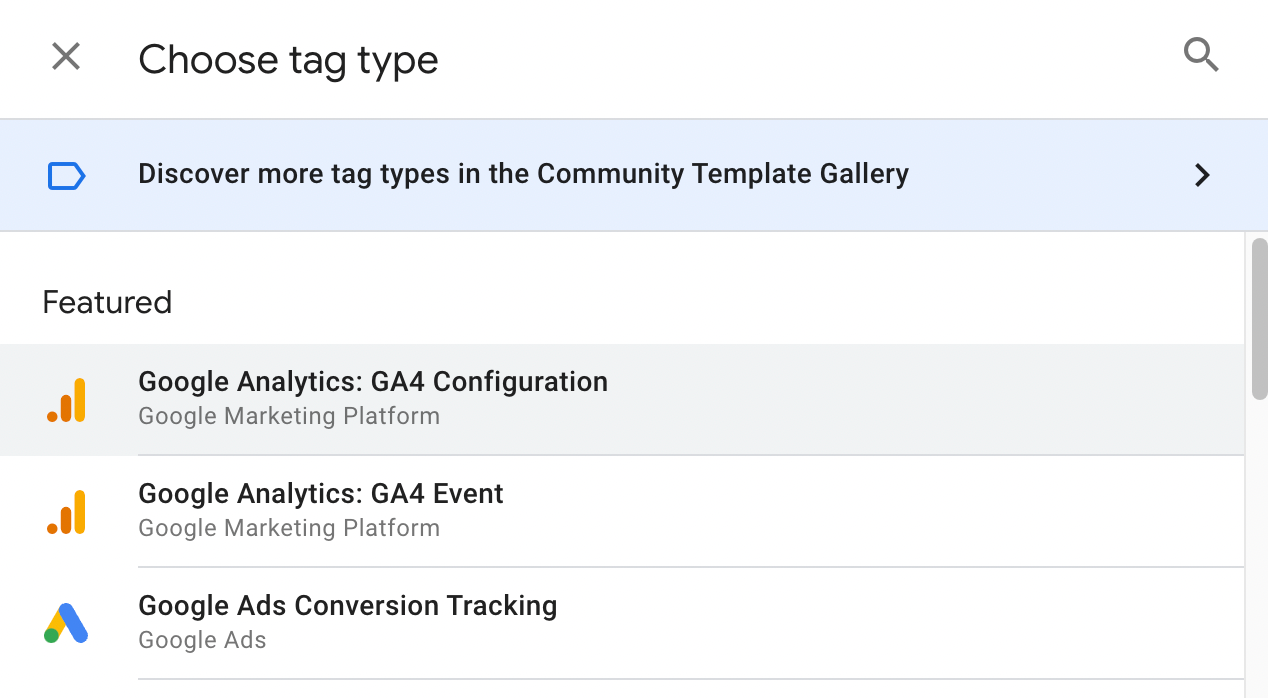
Task: Click the Featured section heading
Action: [x=107, y=302]
